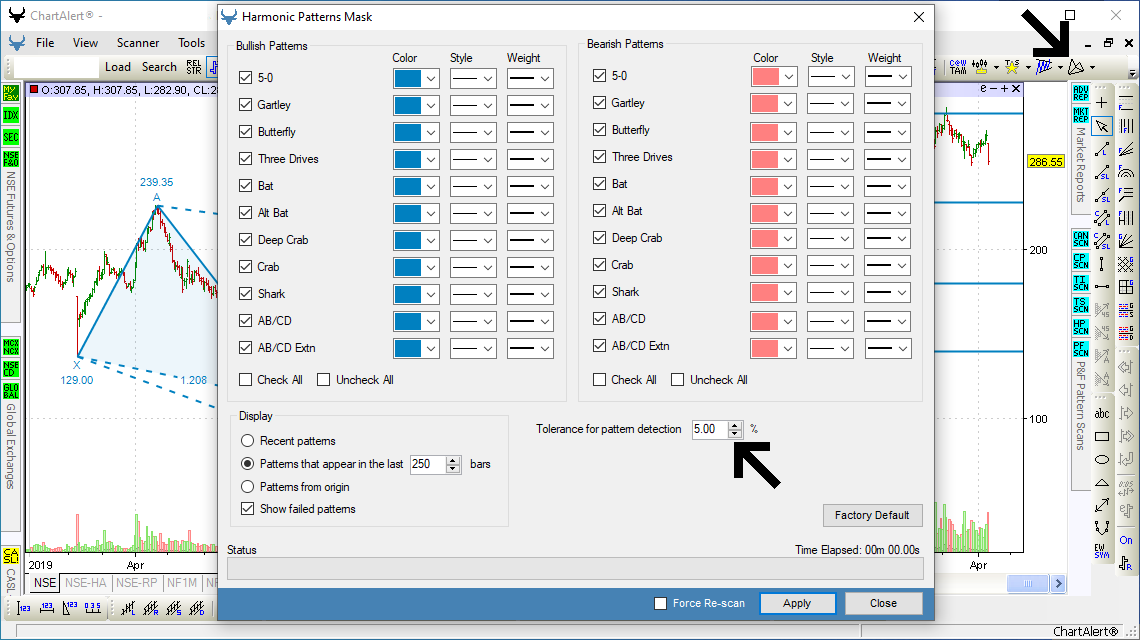1140x640 pixels.
Task: Select the rectangle drawing tool
Action: coord(1102,436)
